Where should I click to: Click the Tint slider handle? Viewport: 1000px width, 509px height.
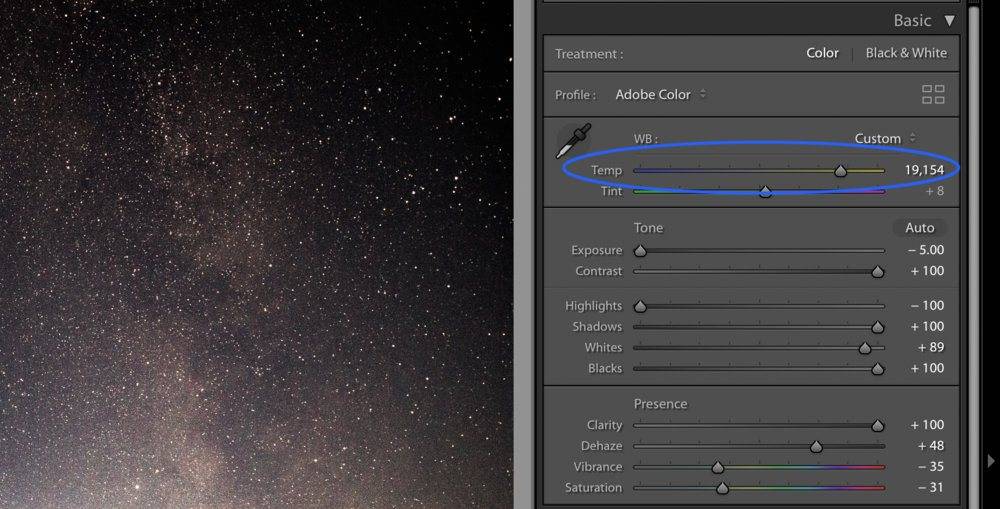click(x=765, y=192)
